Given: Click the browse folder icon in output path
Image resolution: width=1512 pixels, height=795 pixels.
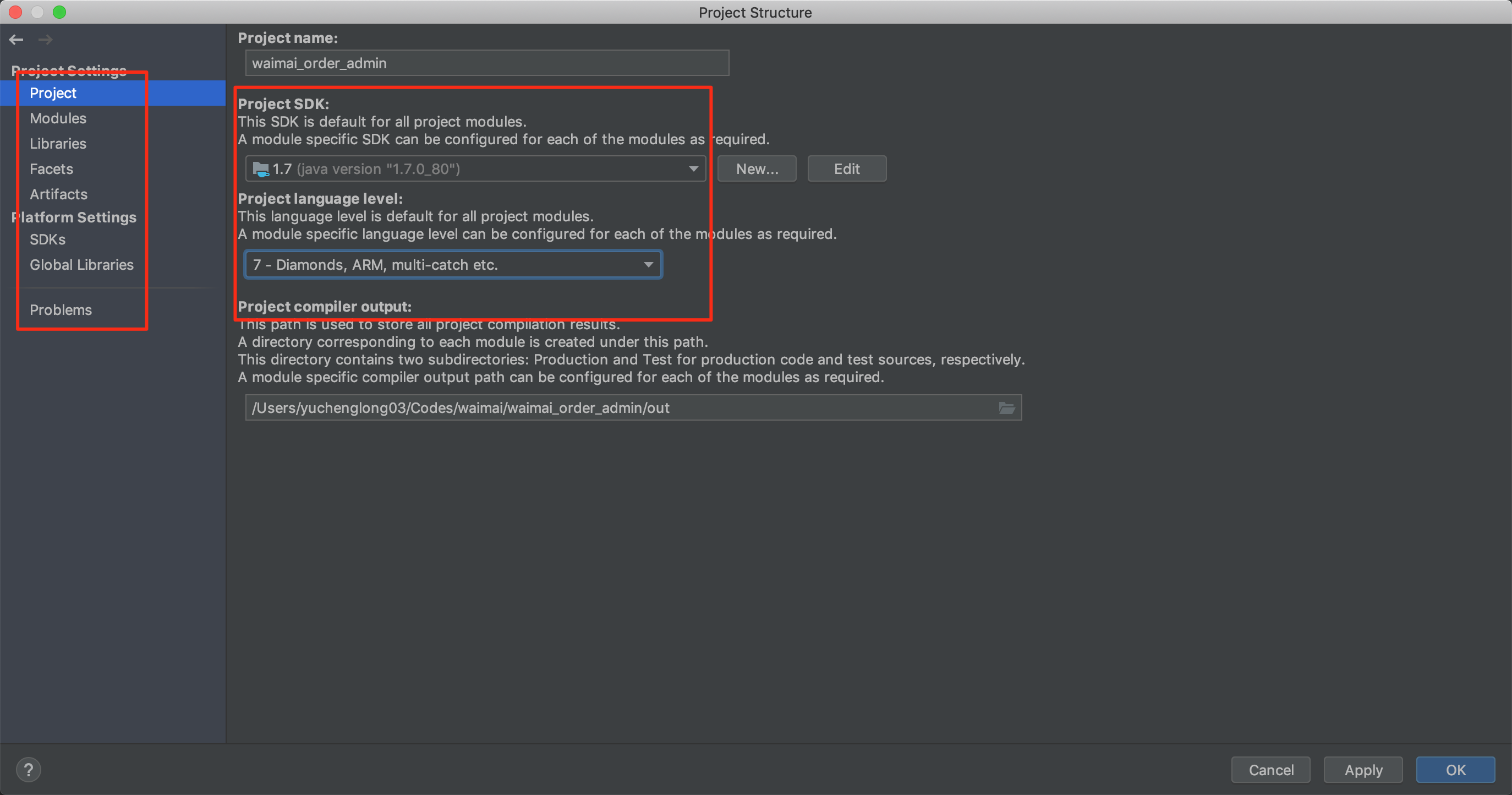Looking at the screenshot, I should pyautogui.click(x=1007, y=407).
